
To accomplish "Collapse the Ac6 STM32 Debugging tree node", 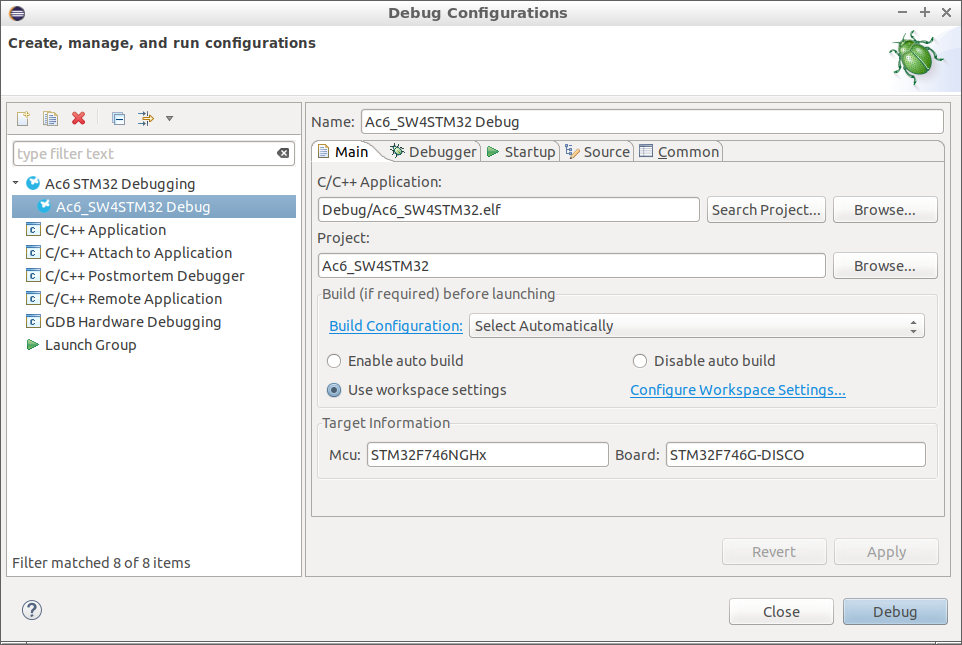I will (16, 184).
